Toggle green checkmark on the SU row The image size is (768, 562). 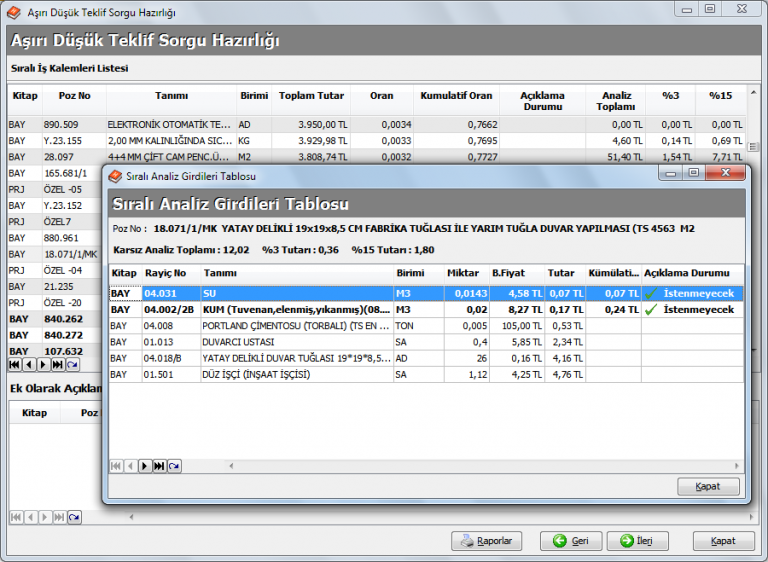pyautogui.click(x=650, y=294)
